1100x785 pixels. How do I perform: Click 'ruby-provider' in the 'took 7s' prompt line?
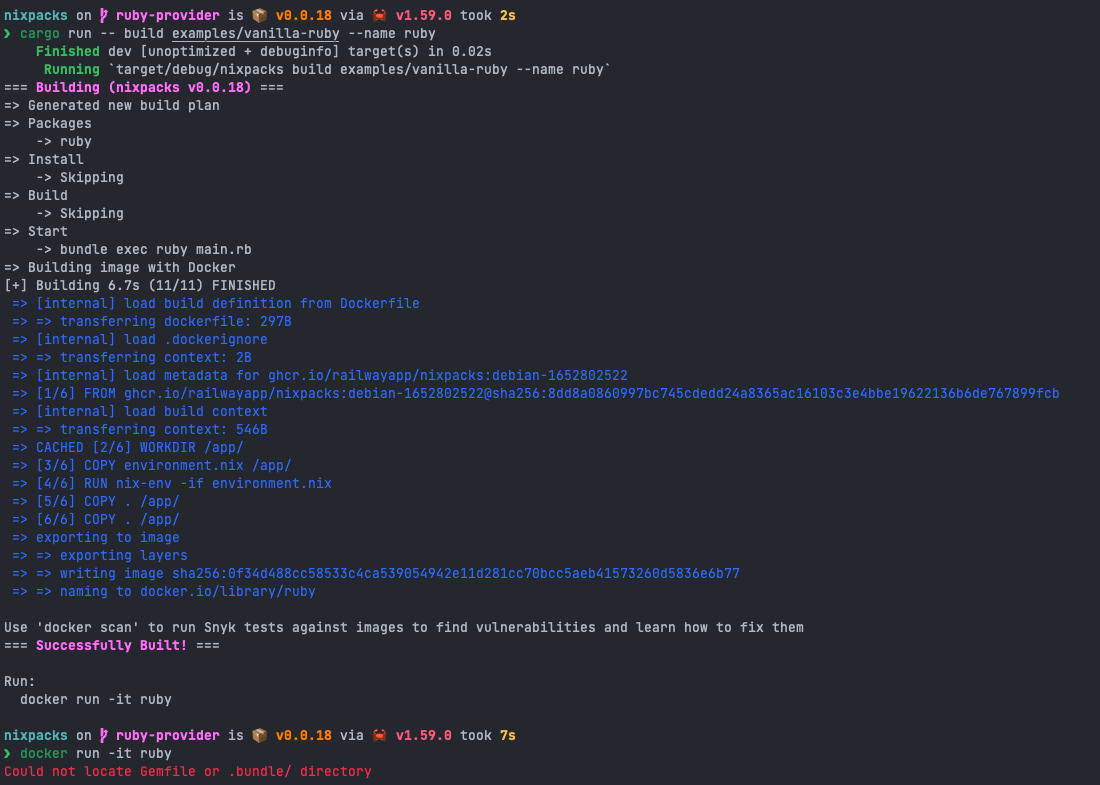click(168, 735)
